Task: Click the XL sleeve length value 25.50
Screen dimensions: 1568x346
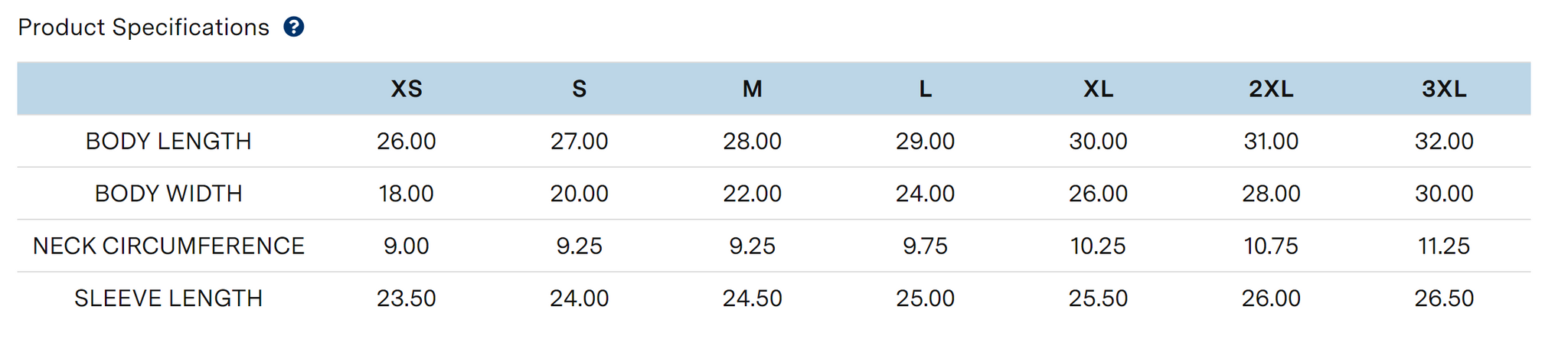Action: point(1099,298)
